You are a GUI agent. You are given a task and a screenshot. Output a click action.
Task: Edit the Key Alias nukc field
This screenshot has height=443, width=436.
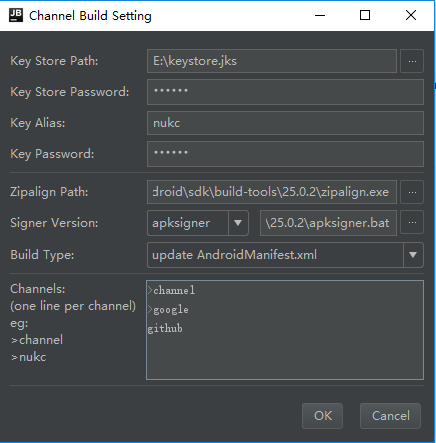coord(285,123)
